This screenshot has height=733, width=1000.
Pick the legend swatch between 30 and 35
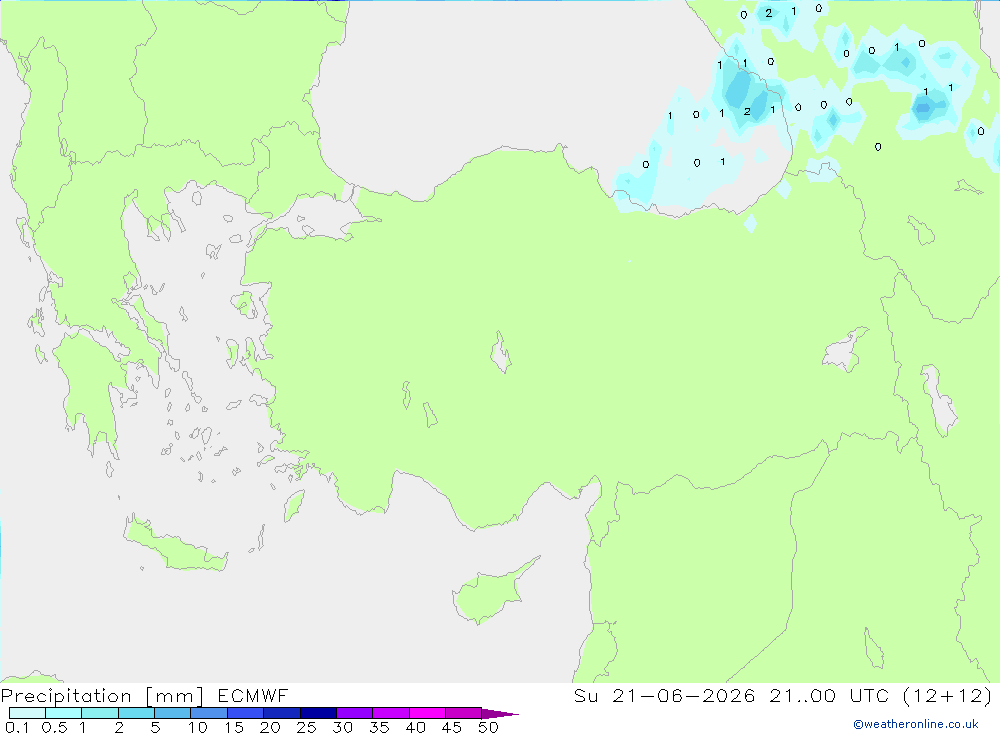[x=355, y=713]
